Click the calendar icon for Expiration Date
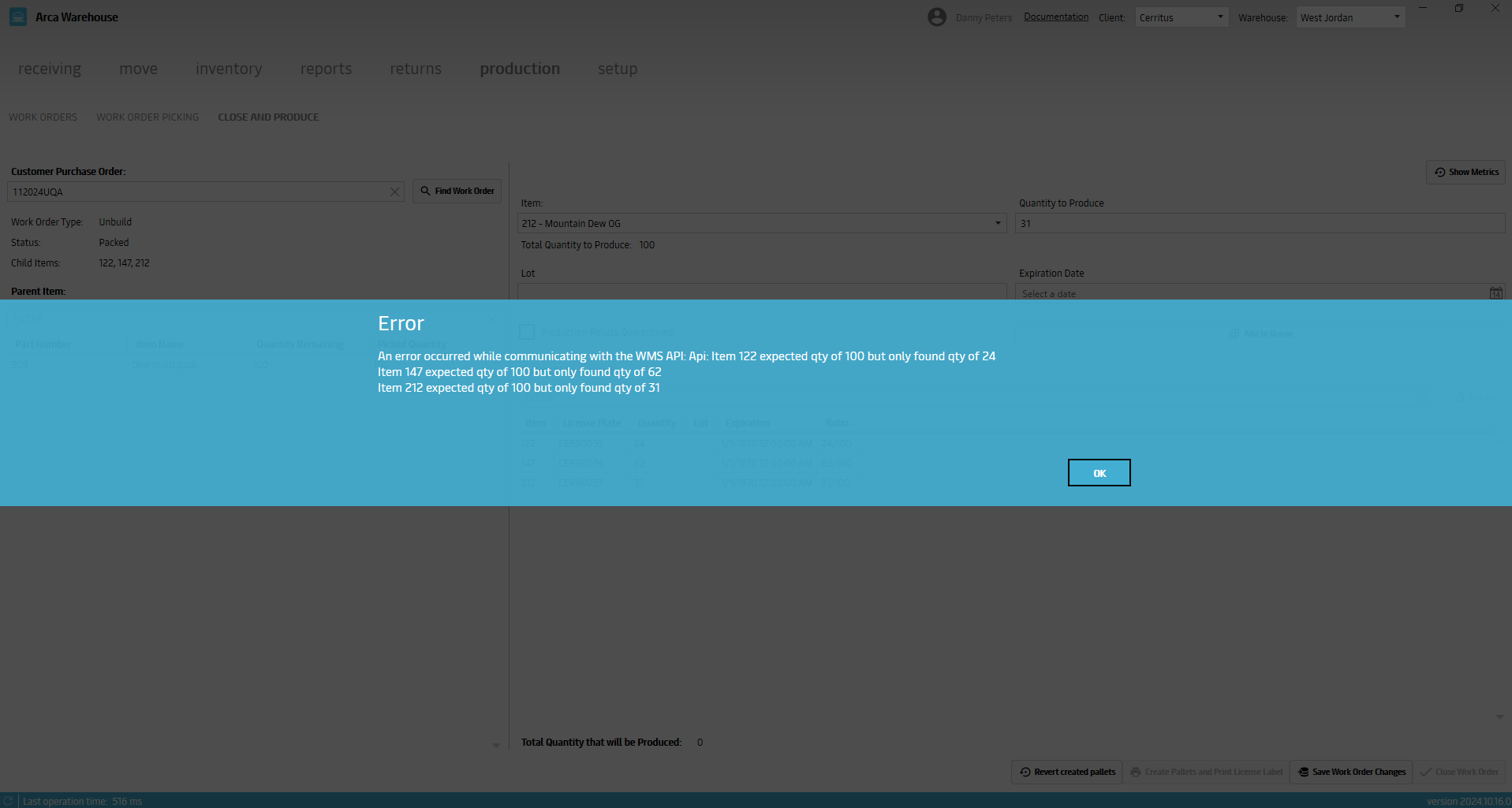The image size is (1512, 808). [1495, 293]
